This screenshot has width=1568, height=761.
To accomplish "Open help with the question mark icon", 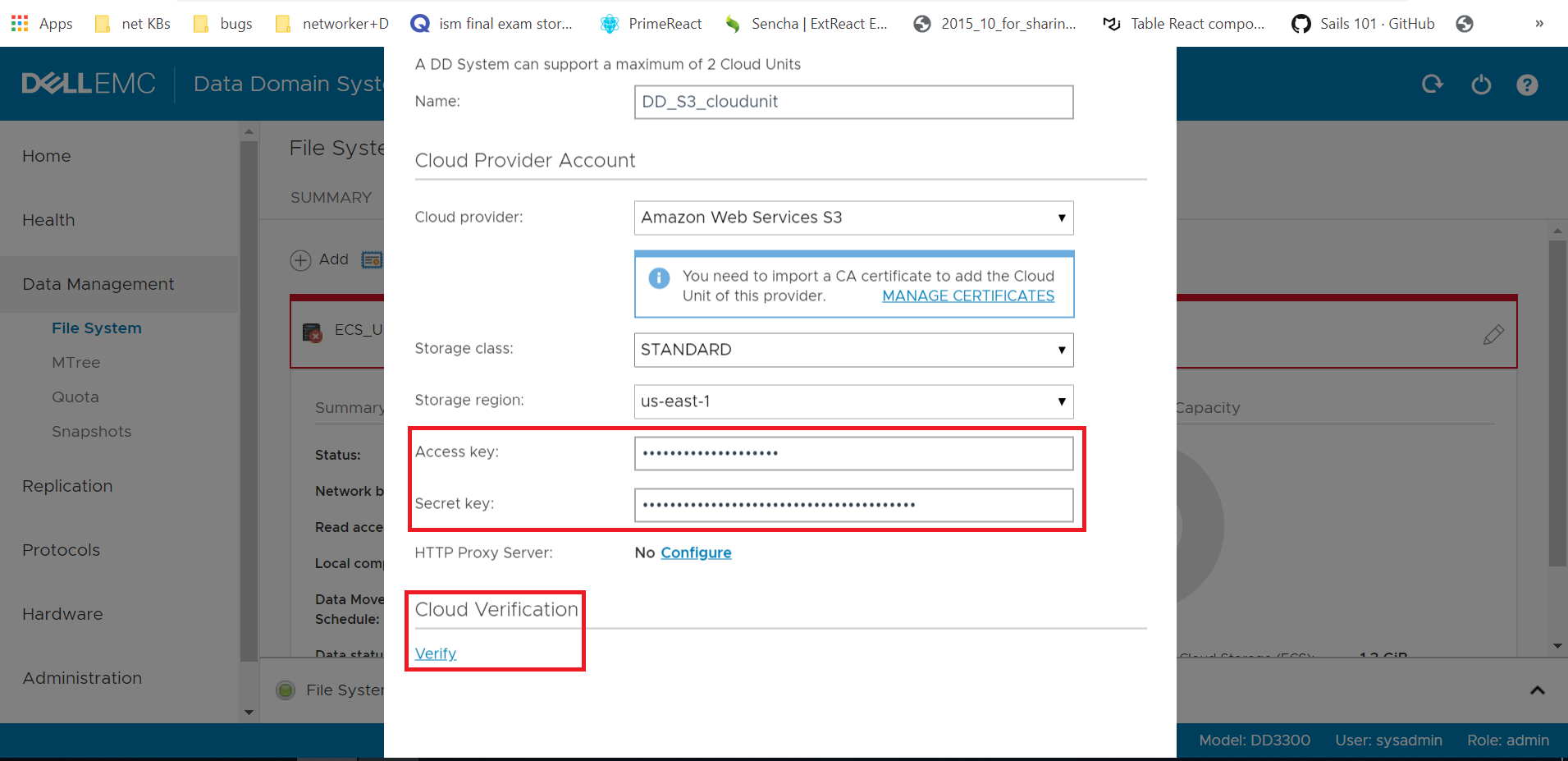I will (1527, 85).
